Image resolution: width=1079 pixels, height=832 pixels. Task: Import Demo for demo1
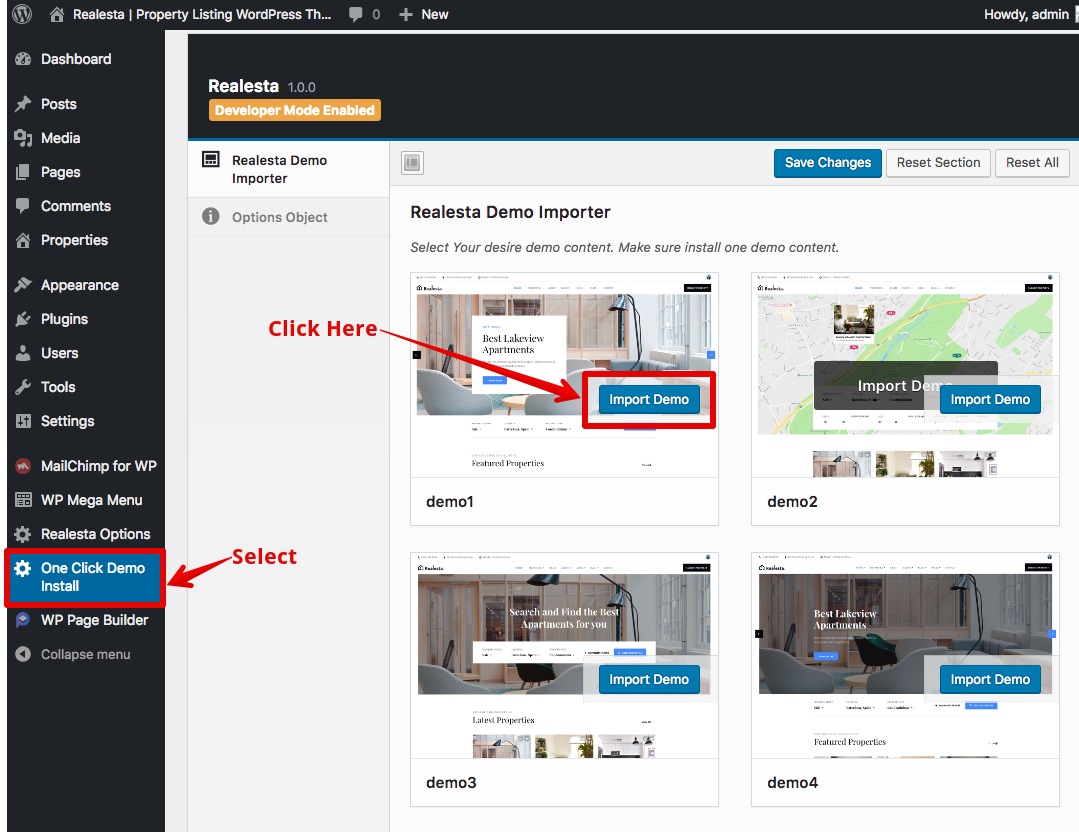coord(649,400)
